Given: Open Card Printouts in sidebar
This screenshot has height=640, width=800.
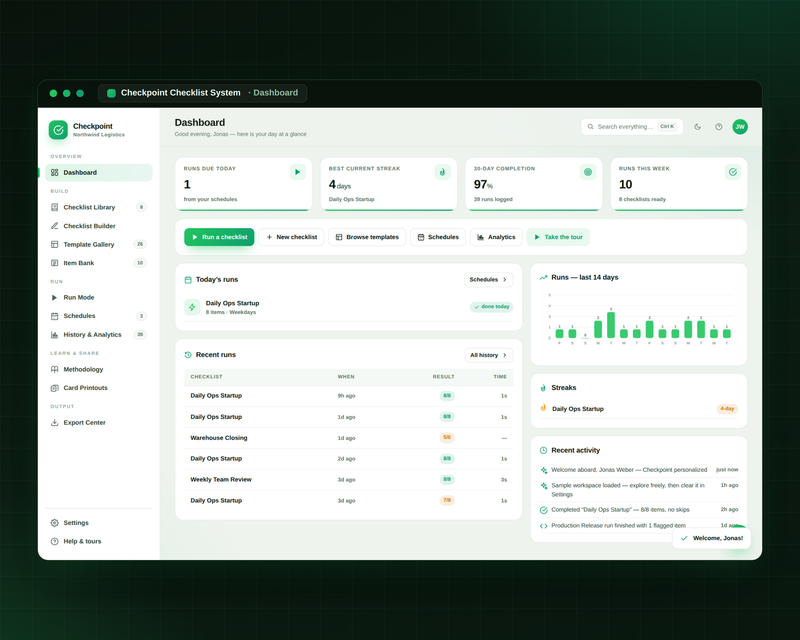Looking at the screenshot, I should 98,388.
